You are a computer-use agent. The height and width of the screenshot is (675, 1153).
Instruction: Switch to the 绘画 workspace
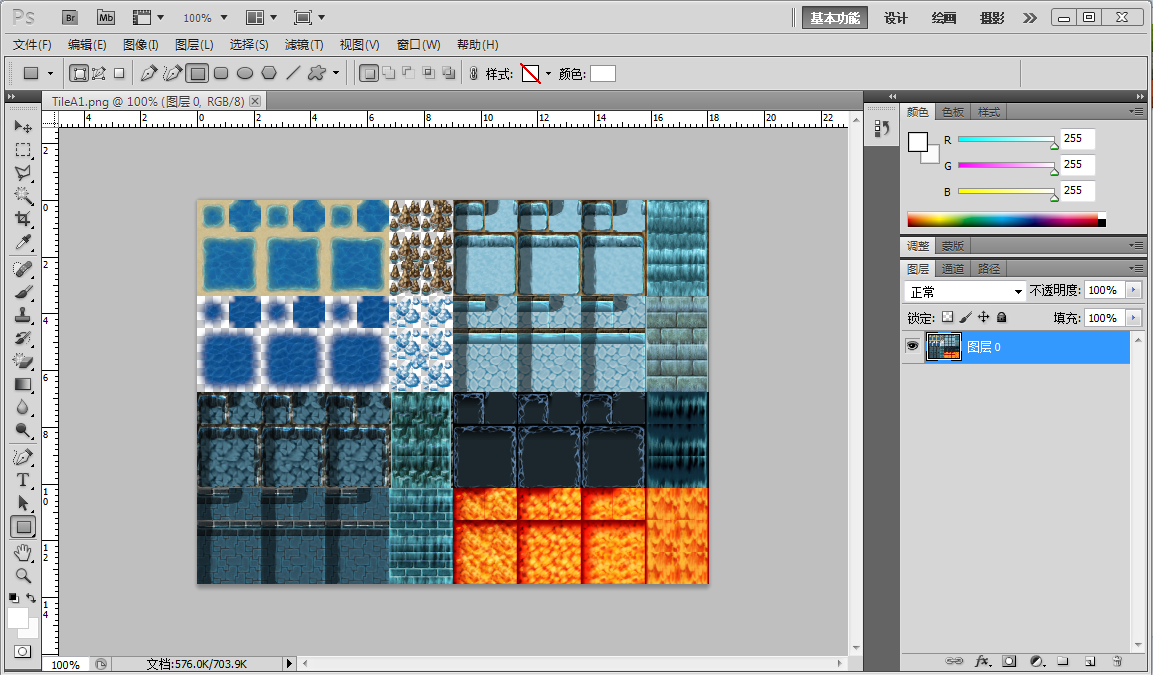[943, 18]
